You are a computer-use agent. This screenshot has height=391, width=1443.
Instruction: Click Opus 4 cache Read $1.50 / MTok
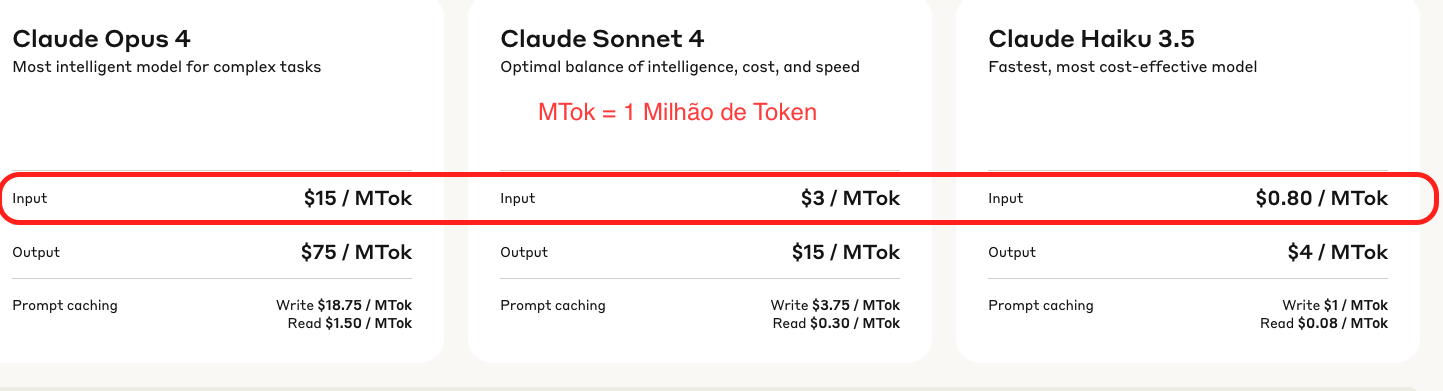pyautogui.click(x=348, y=323)
